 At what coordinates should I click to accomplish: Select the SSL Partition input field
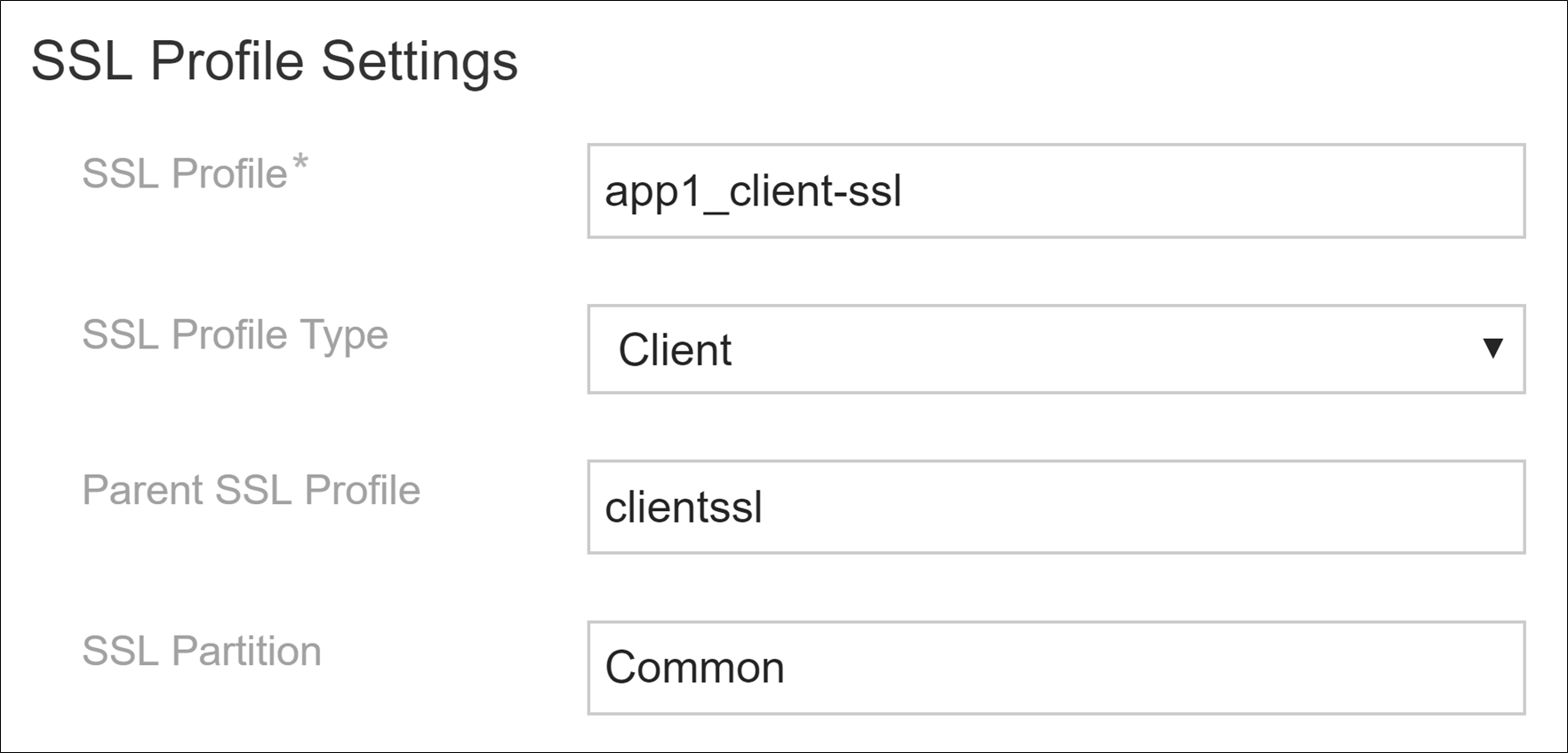coord(1056,668)
